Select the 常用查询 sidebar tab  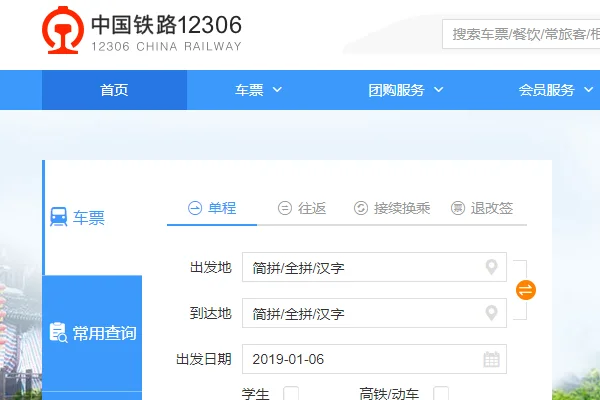coord(92,333)
